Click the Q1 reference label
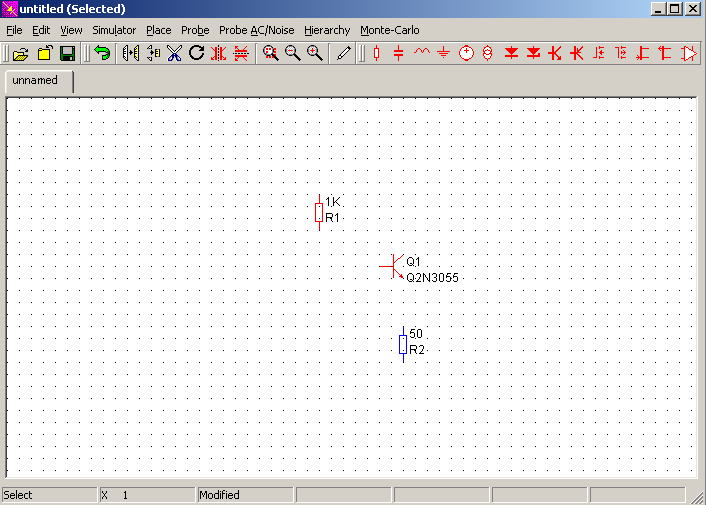 (413, 262)
